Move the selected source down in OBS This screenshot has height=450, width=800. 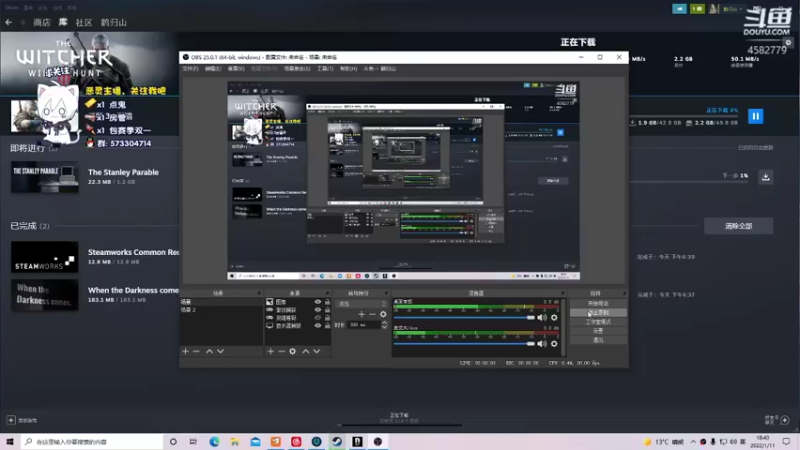[316, 352]
